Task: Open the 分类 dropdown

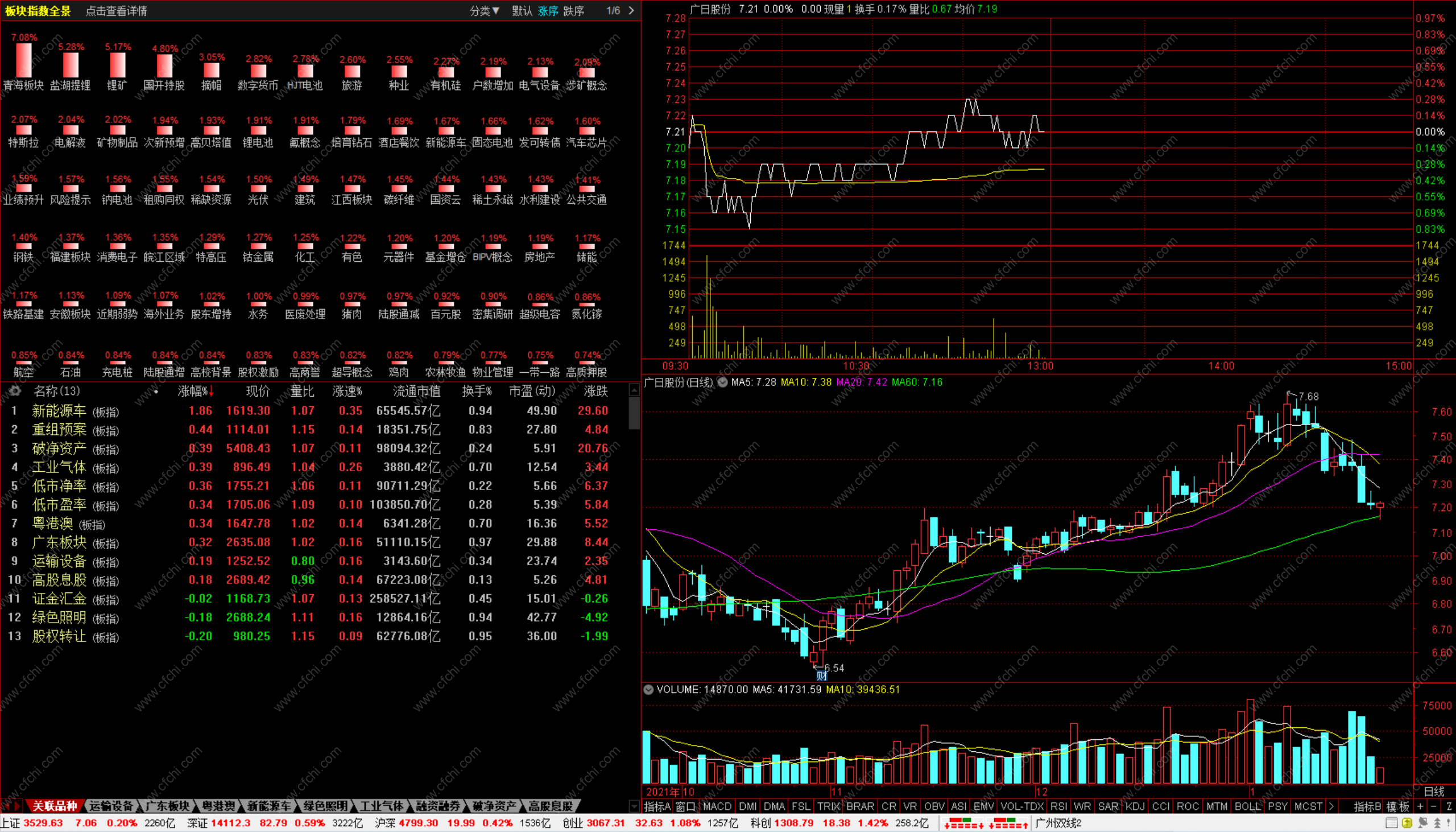Action: coord(484,10)
